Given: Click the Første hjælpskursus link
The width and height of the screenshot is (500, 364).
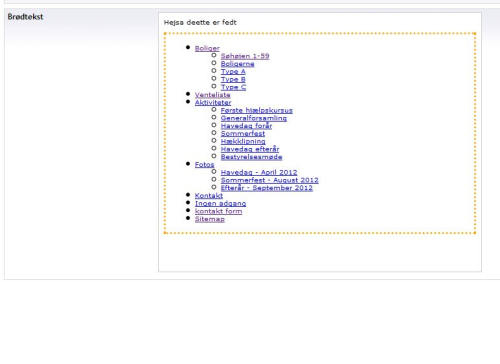Looking at the screenshot, I should [256, 110].
